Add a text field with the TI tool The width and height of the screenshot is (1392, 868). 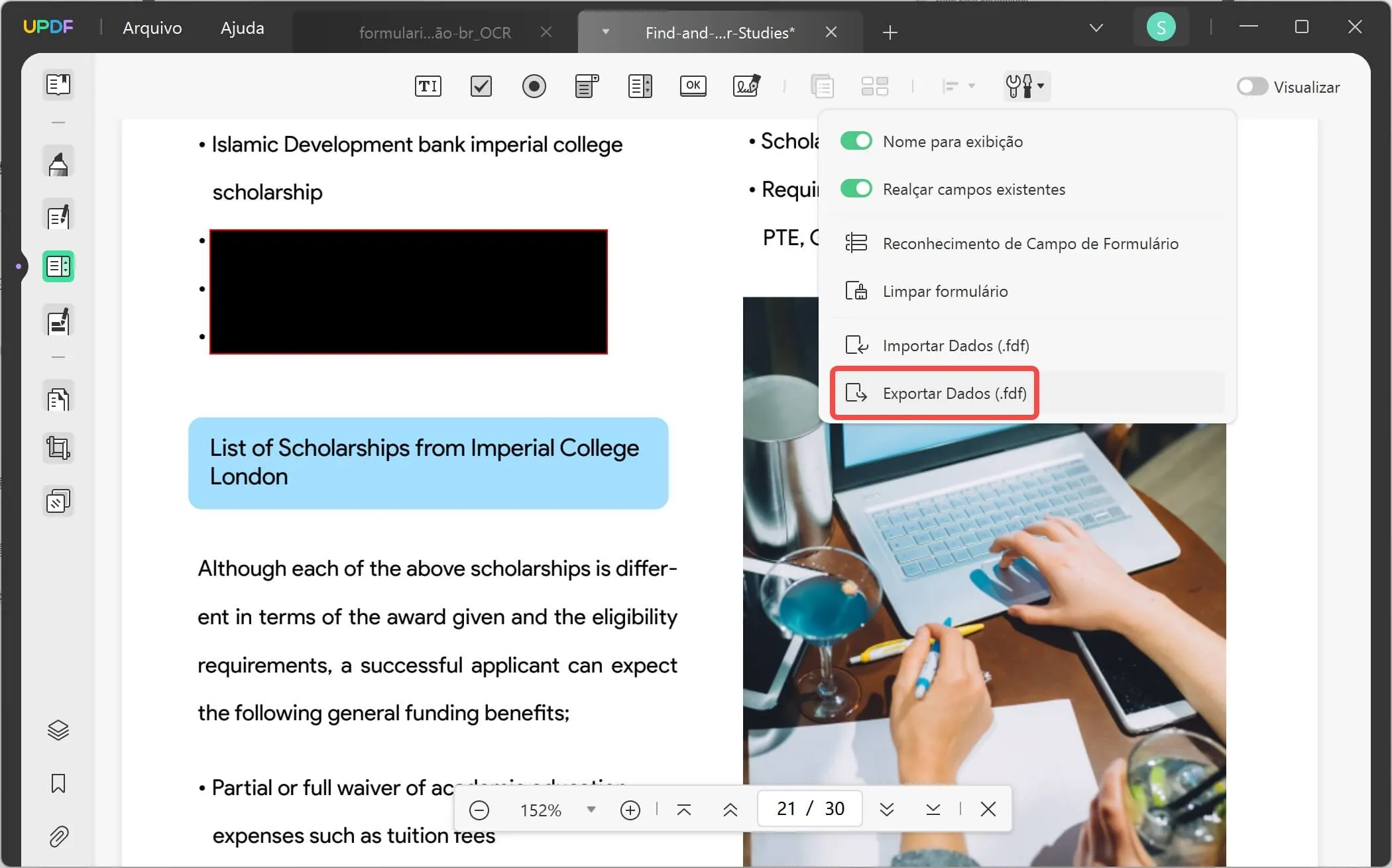[428, 86]
